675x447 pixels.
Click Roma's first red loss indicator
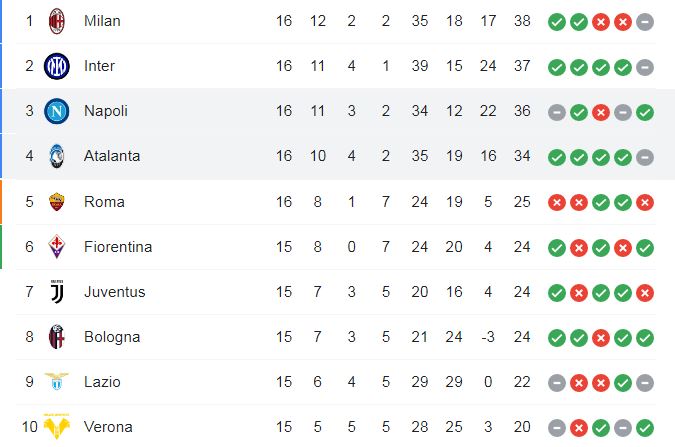click(557, 202)
